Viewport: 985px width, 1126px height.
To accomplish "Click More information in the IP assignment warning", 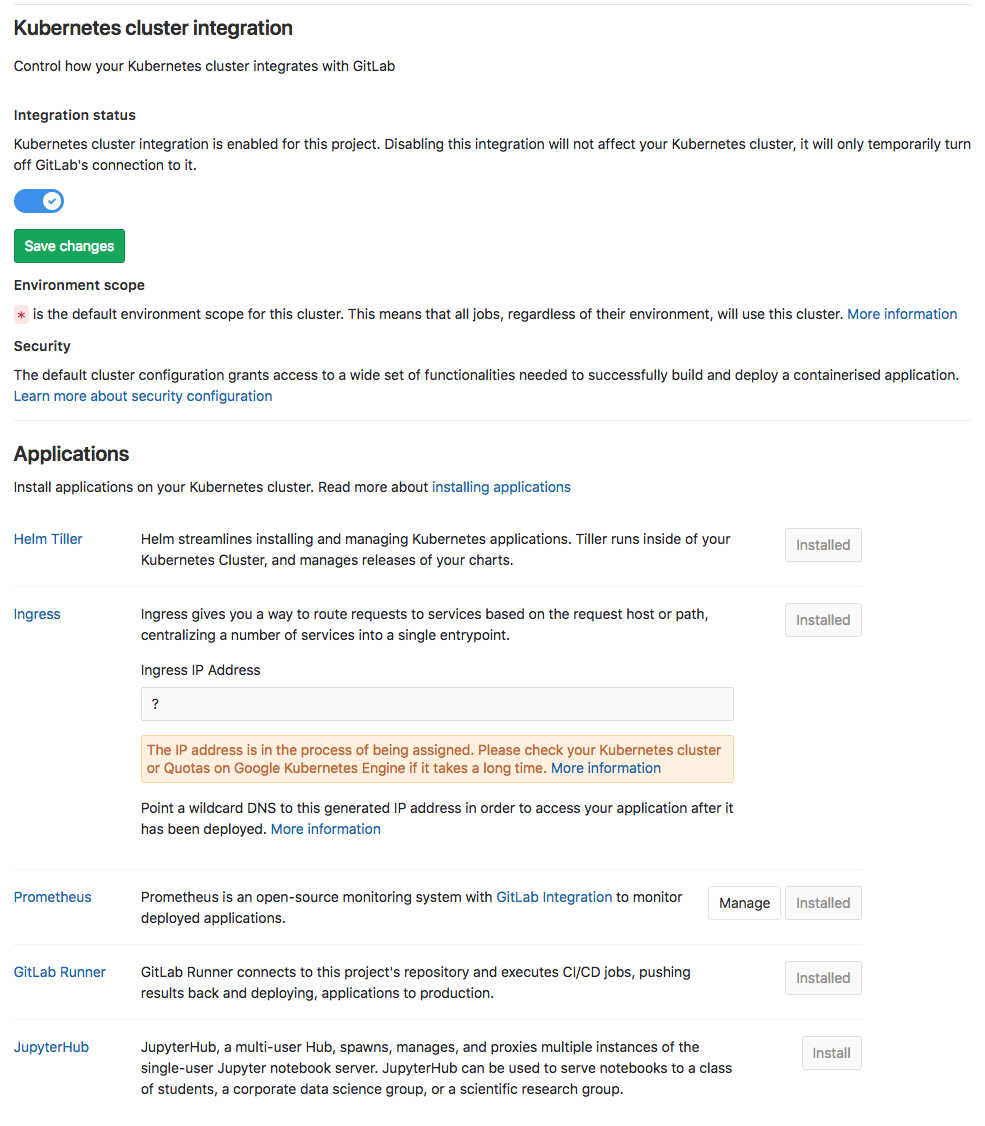I will 604,767.
